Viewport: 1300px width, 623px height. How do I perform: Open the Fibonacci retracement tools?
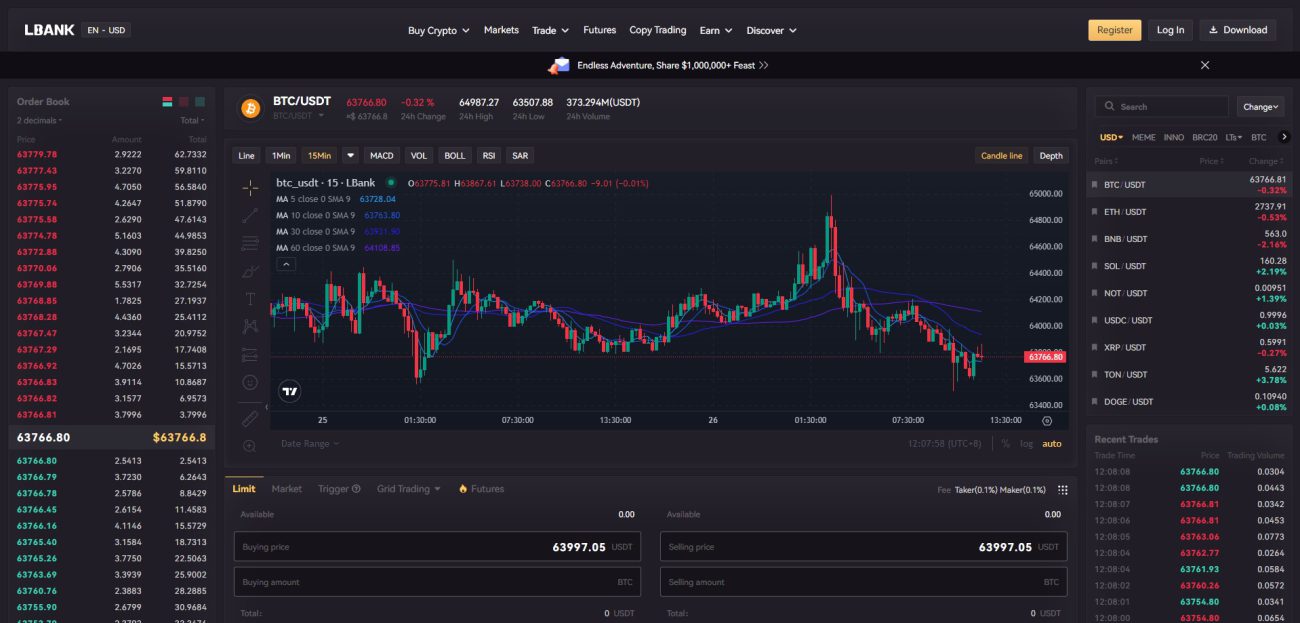[250, 243]
